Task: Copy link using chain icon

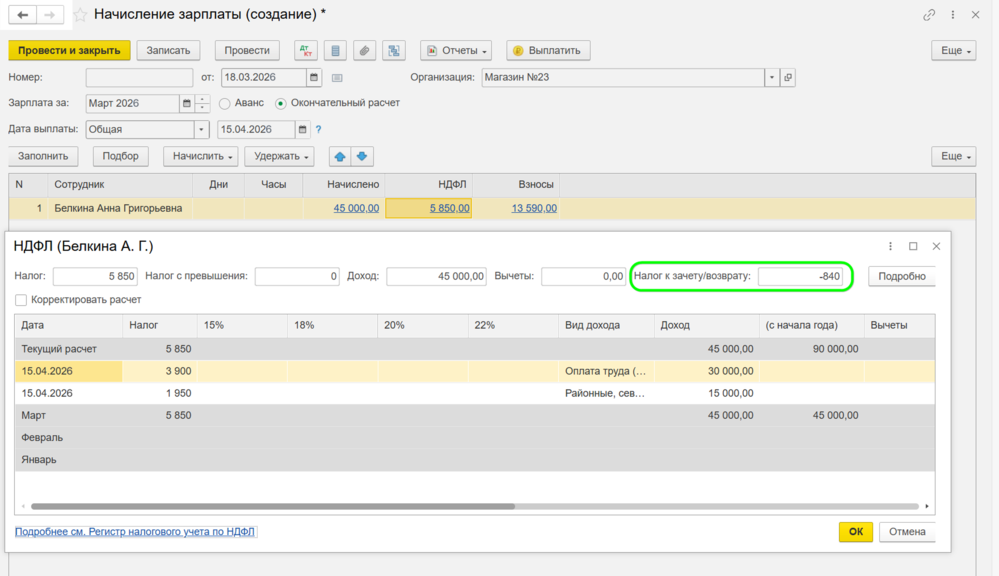Action: [x=929, y=15]
